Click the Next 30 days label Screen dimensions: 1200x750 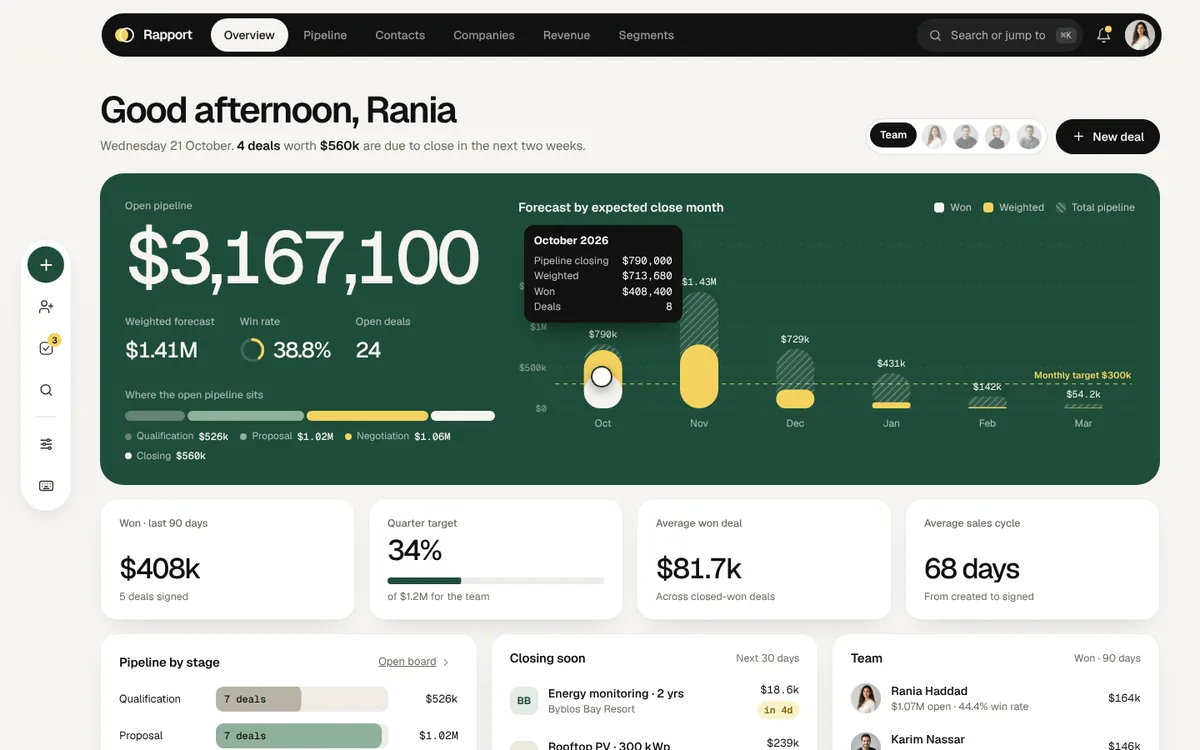pyautogui.click(x=767, y=658)
